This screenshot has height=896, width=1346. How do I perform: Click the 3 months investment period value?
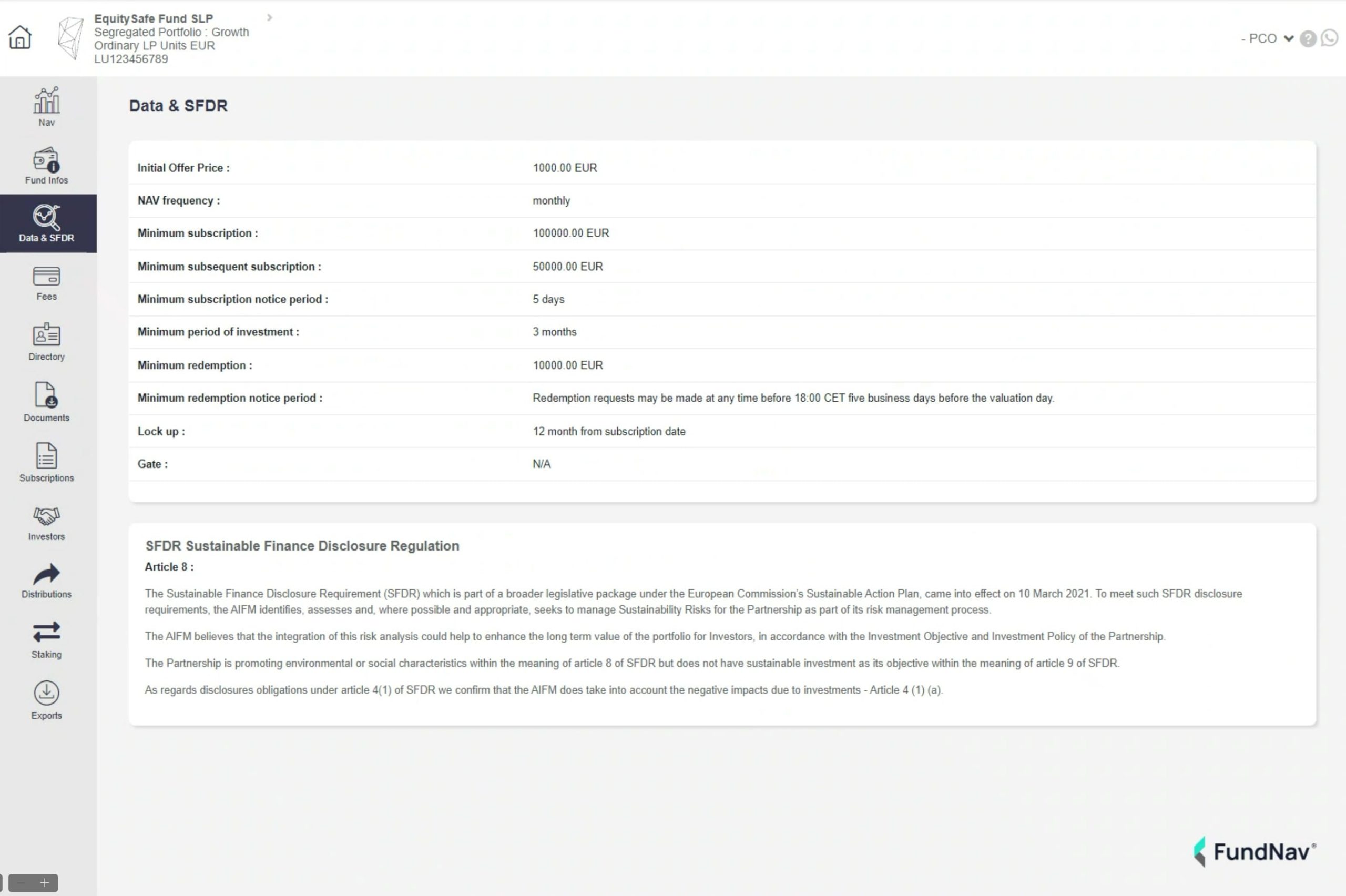[x=554, y=332]
